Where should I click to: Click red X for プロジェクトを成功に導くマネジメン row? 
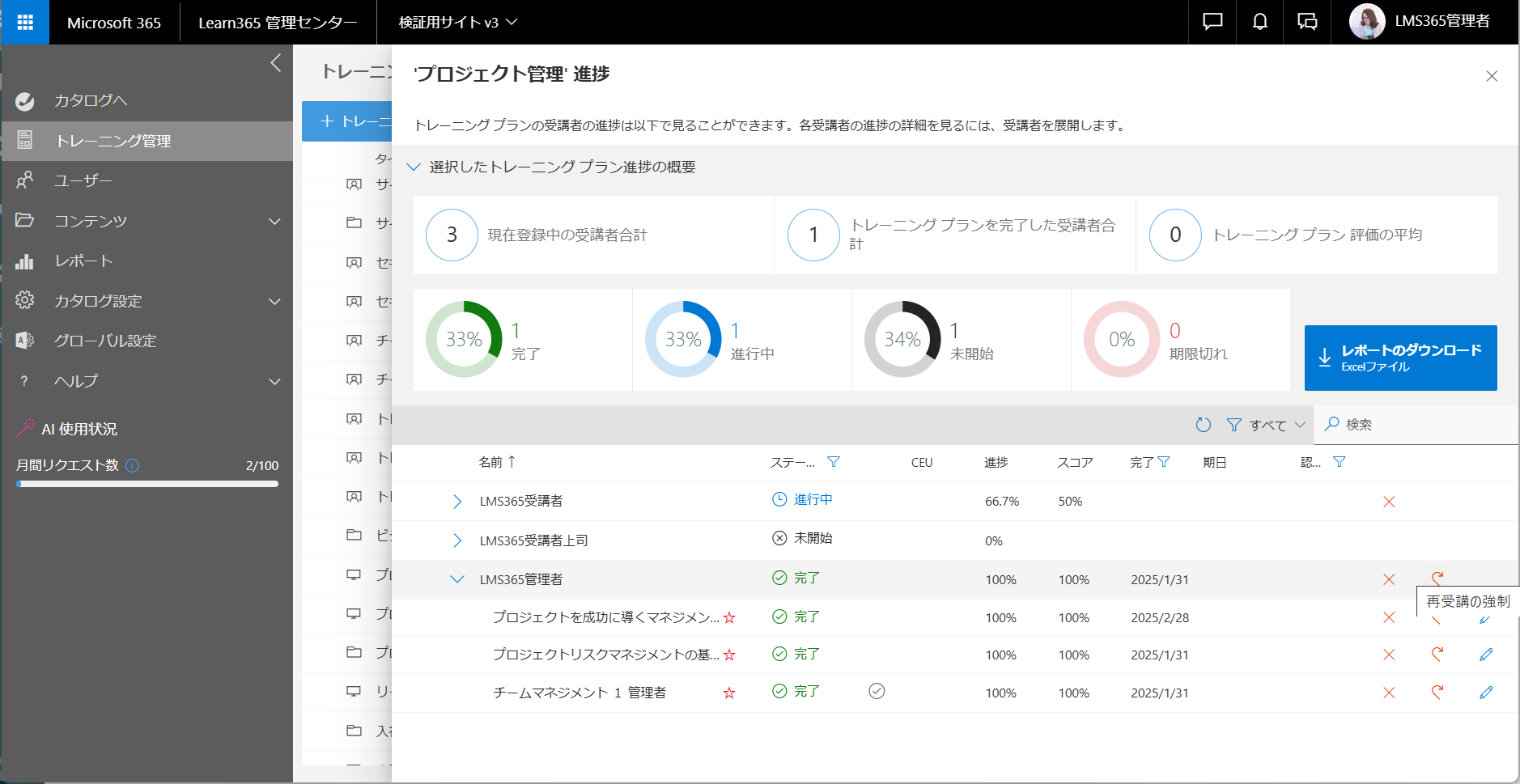[1389, 617]
